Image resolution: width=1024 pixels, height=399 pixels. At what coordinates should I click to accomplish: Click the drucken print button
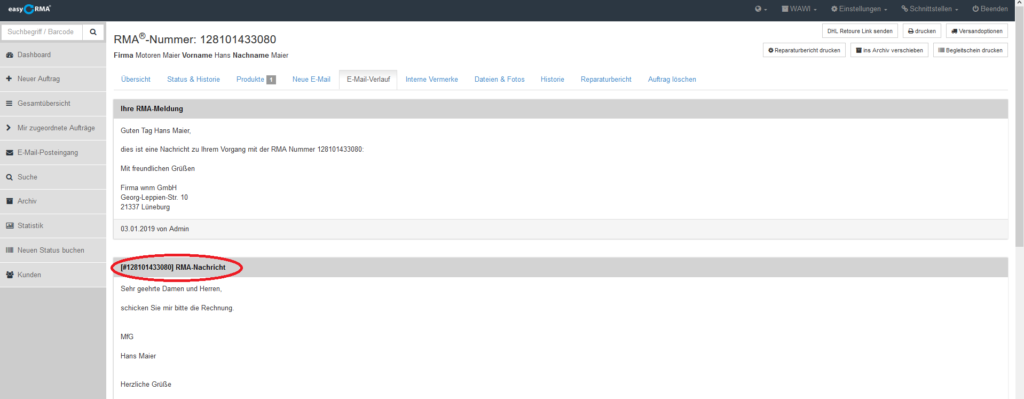click(921, 31)
